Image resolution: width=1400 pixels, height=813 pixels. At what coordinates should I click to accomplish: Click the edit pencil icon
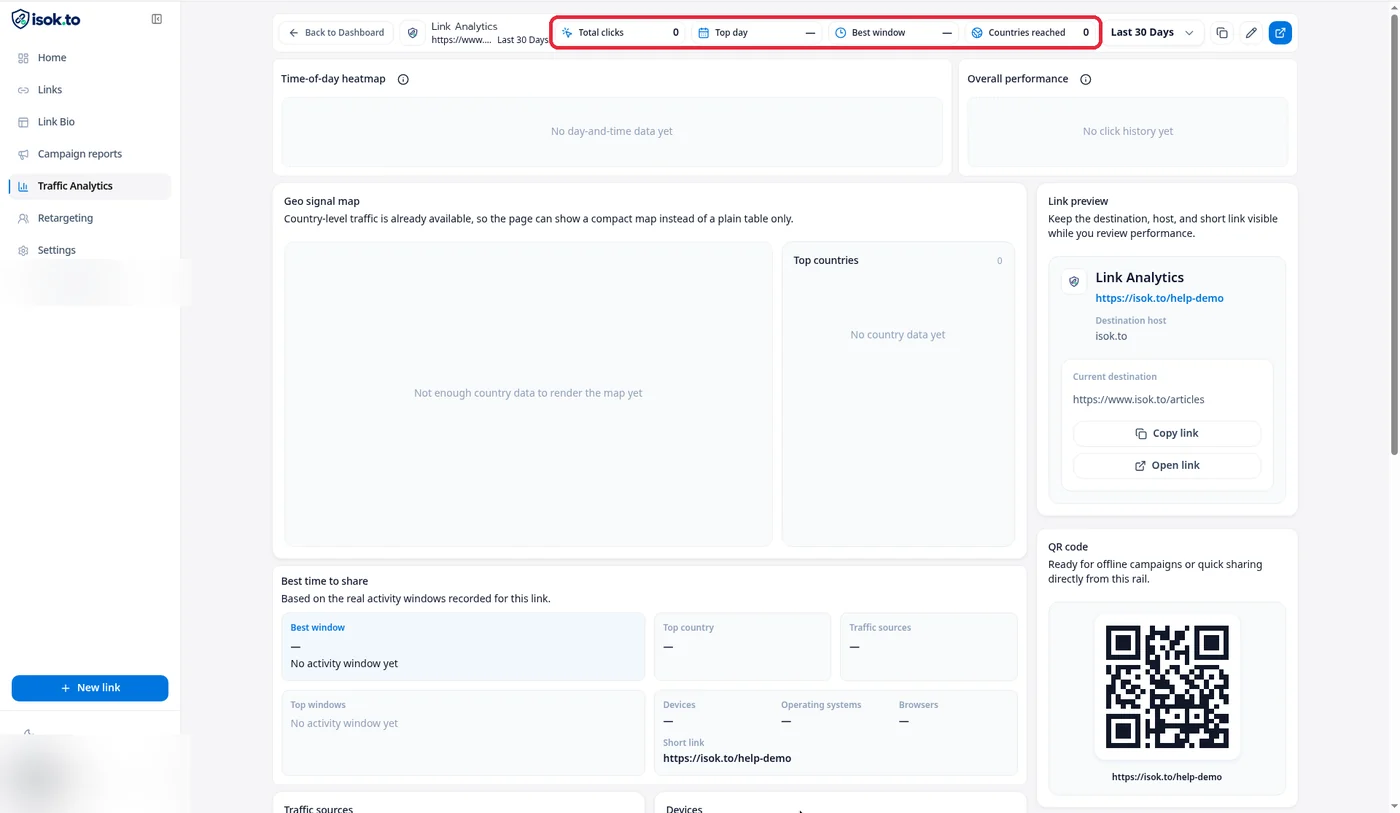pos(1251,33)
